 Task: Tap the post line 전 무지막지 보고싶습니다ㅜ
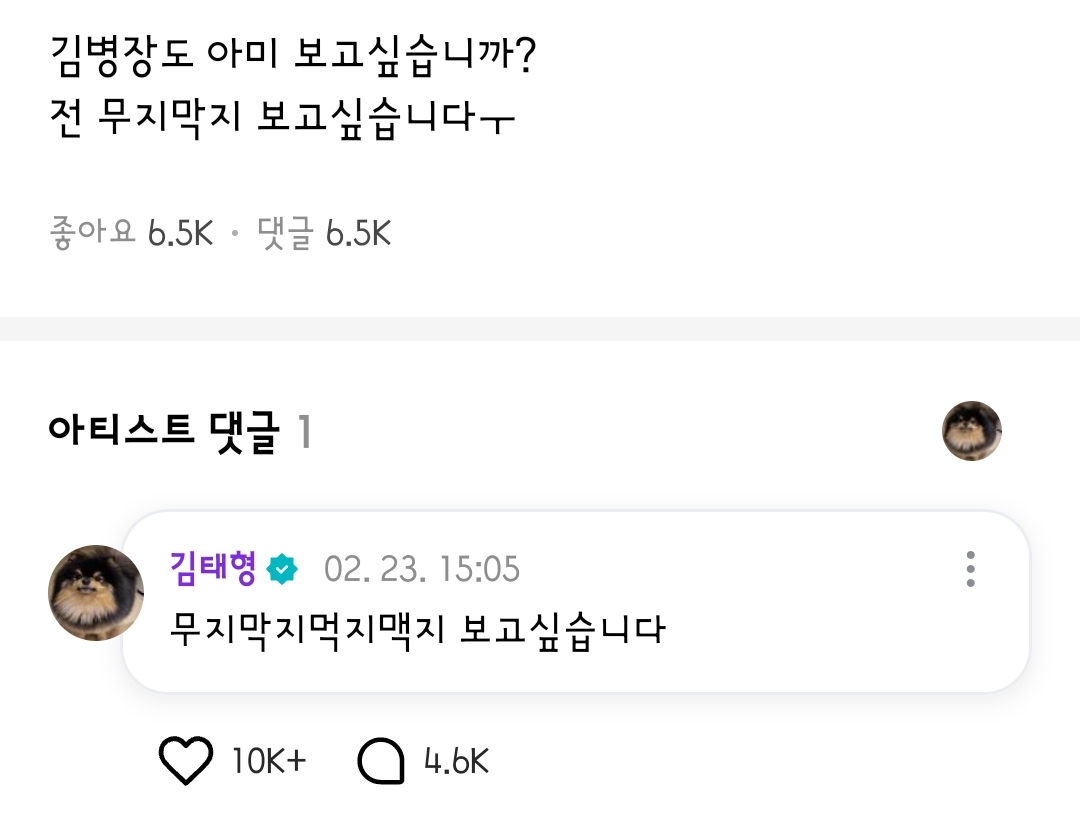coord(281,119)
